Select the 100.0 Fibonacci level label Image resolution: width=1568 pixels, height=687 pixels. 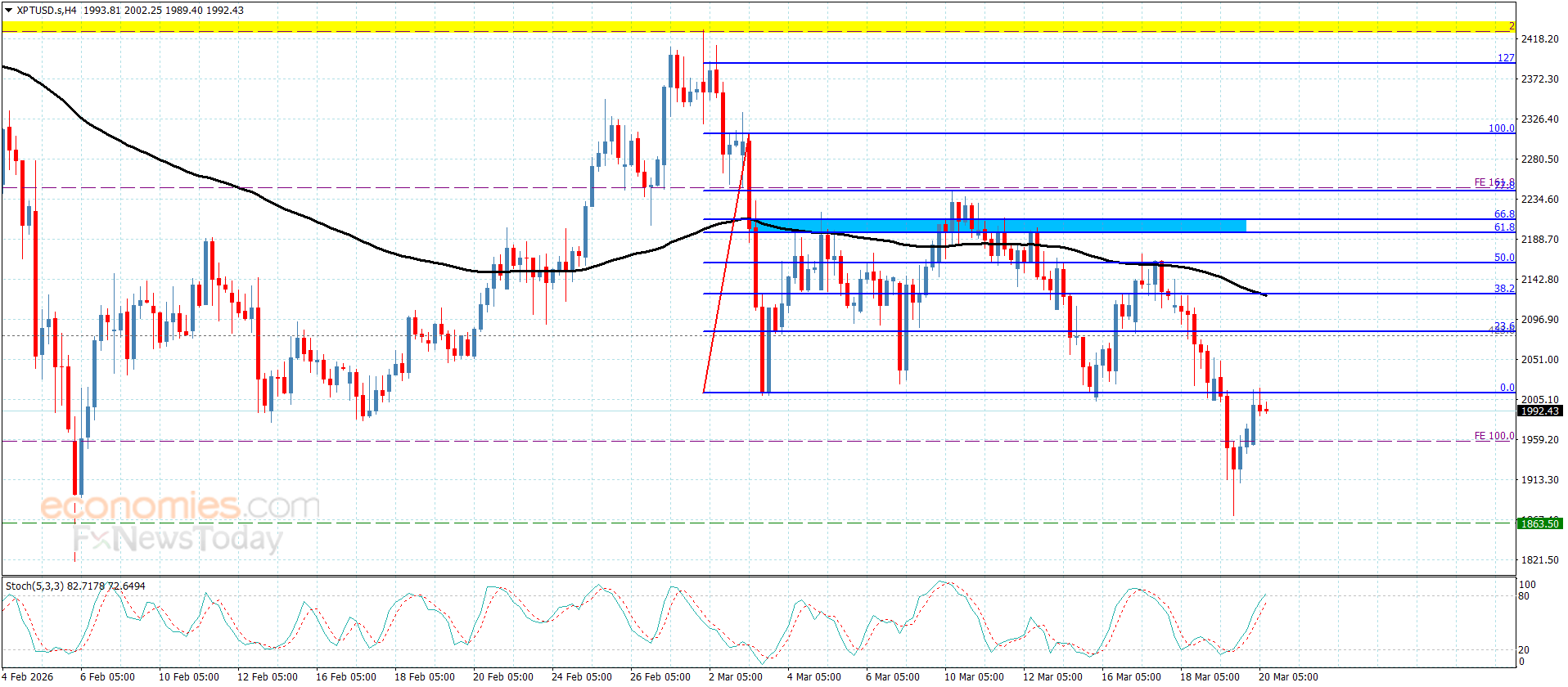[1501, 128]
